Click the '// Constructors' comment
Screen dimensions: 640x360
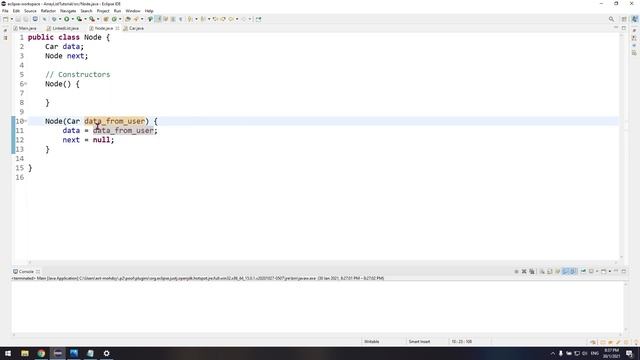point(78,74)
